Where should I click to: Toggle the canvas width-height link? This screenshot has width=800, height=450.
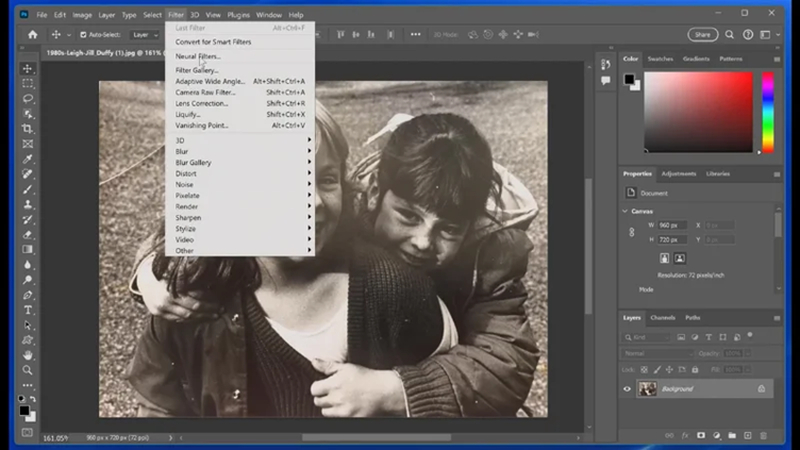click(x=632, y=232)
